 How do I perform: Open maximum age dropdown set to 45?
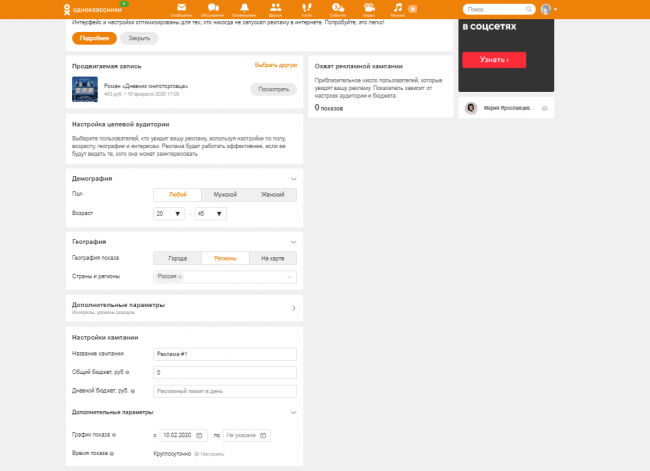pyautogui.click(x=211, y=214)
